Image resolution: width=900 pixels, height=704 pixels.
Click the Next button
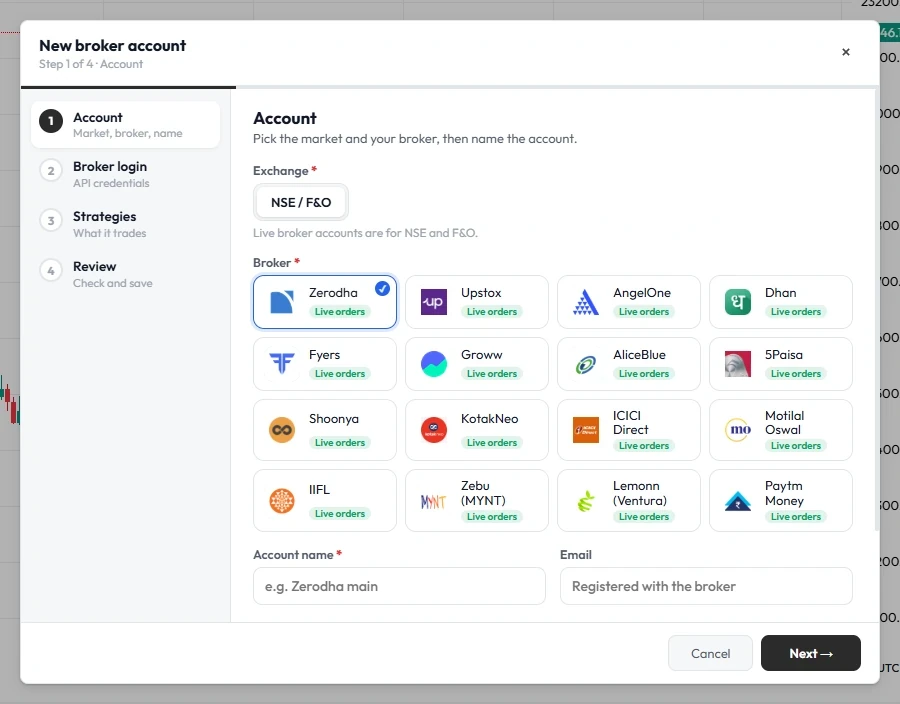coord(810,653)
